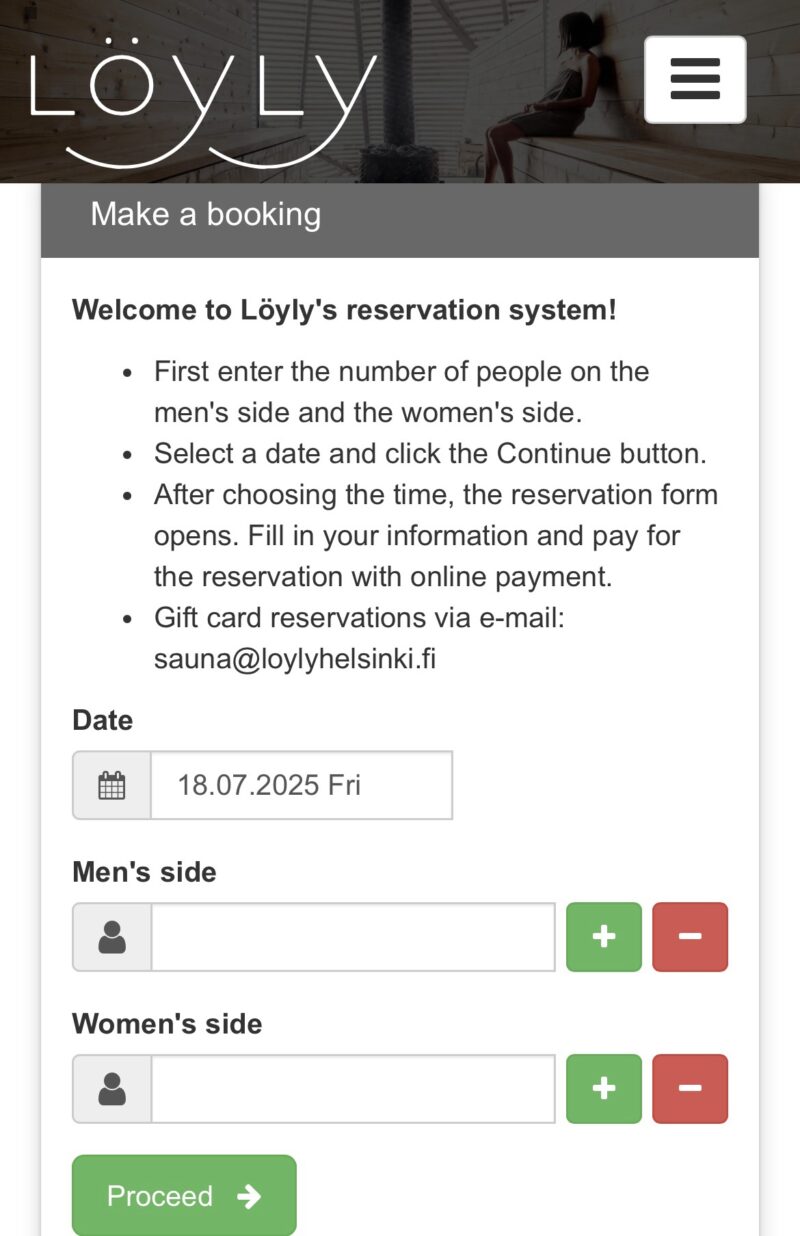Screen dimensions: 800x1236
Task: Select the date field showing 18.07.2025 Fri
Action: tap(302, 785)
